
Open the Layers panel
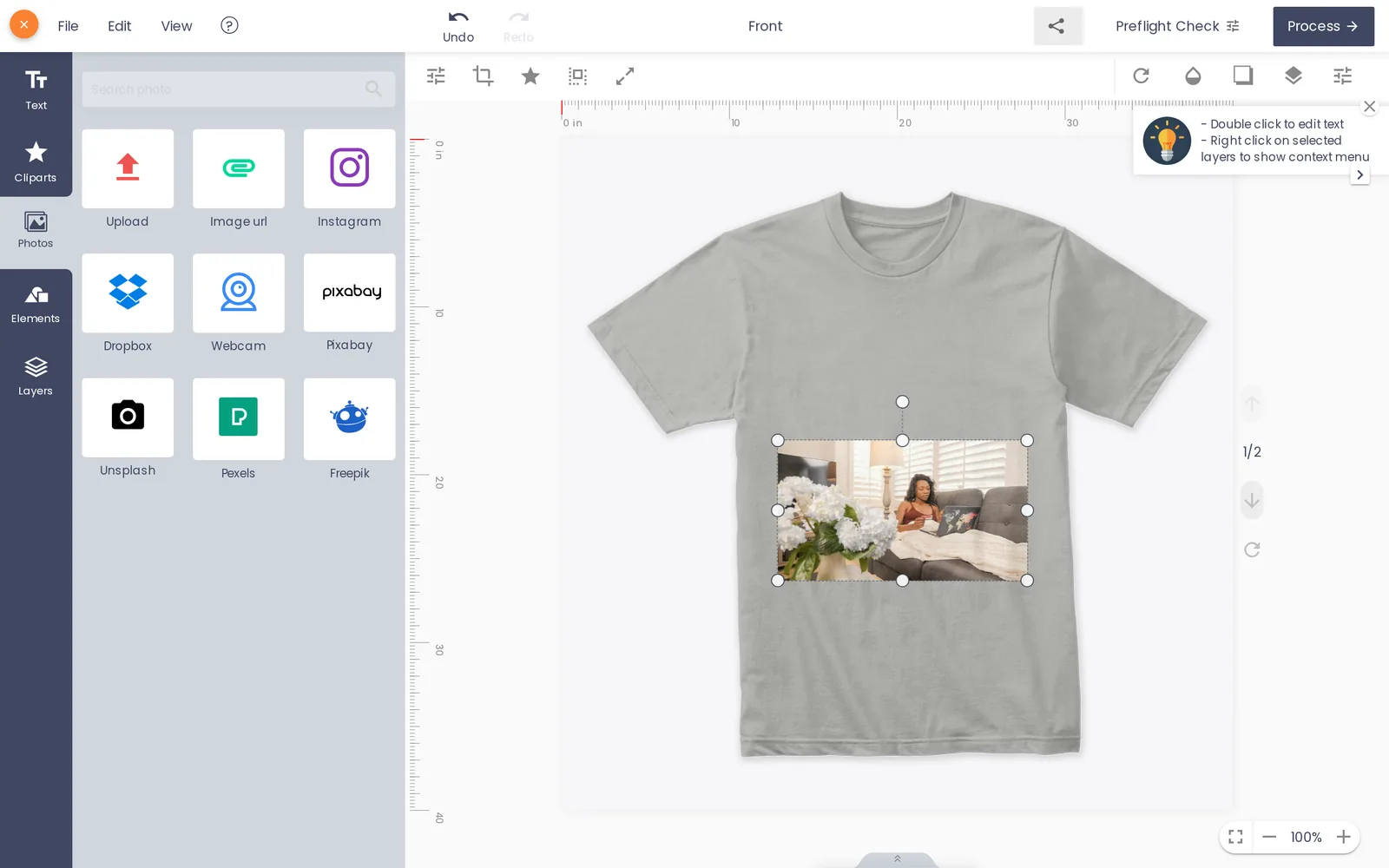pos(36,377)
